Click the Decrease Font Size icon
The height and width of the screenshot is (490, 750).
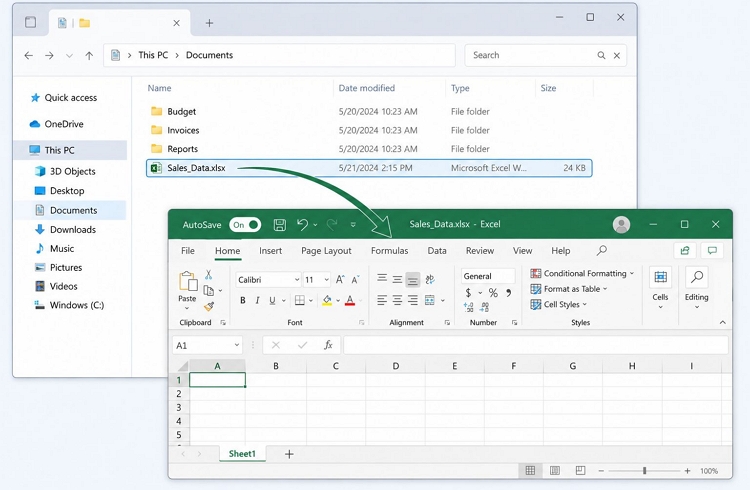[355, 279]
